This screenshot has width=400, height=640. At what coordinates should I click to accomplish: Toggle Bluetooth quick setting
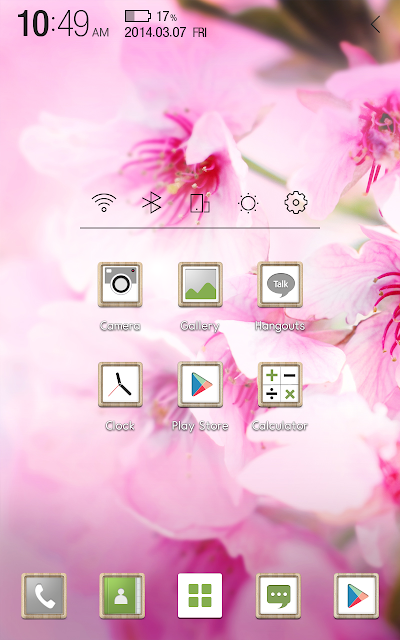click(151, 203)
